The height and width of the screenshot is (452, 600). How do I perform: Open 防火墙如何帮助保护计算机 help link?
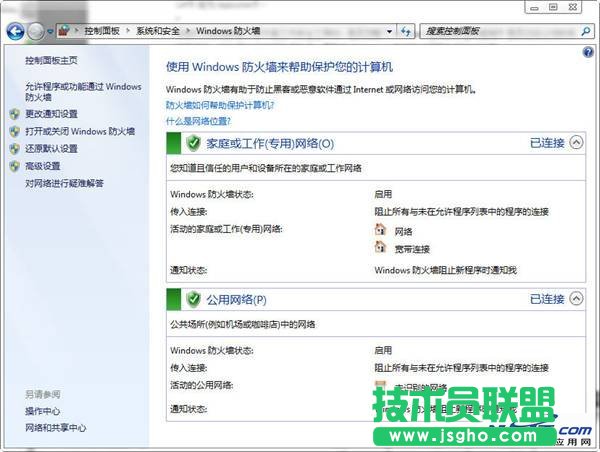220,105
